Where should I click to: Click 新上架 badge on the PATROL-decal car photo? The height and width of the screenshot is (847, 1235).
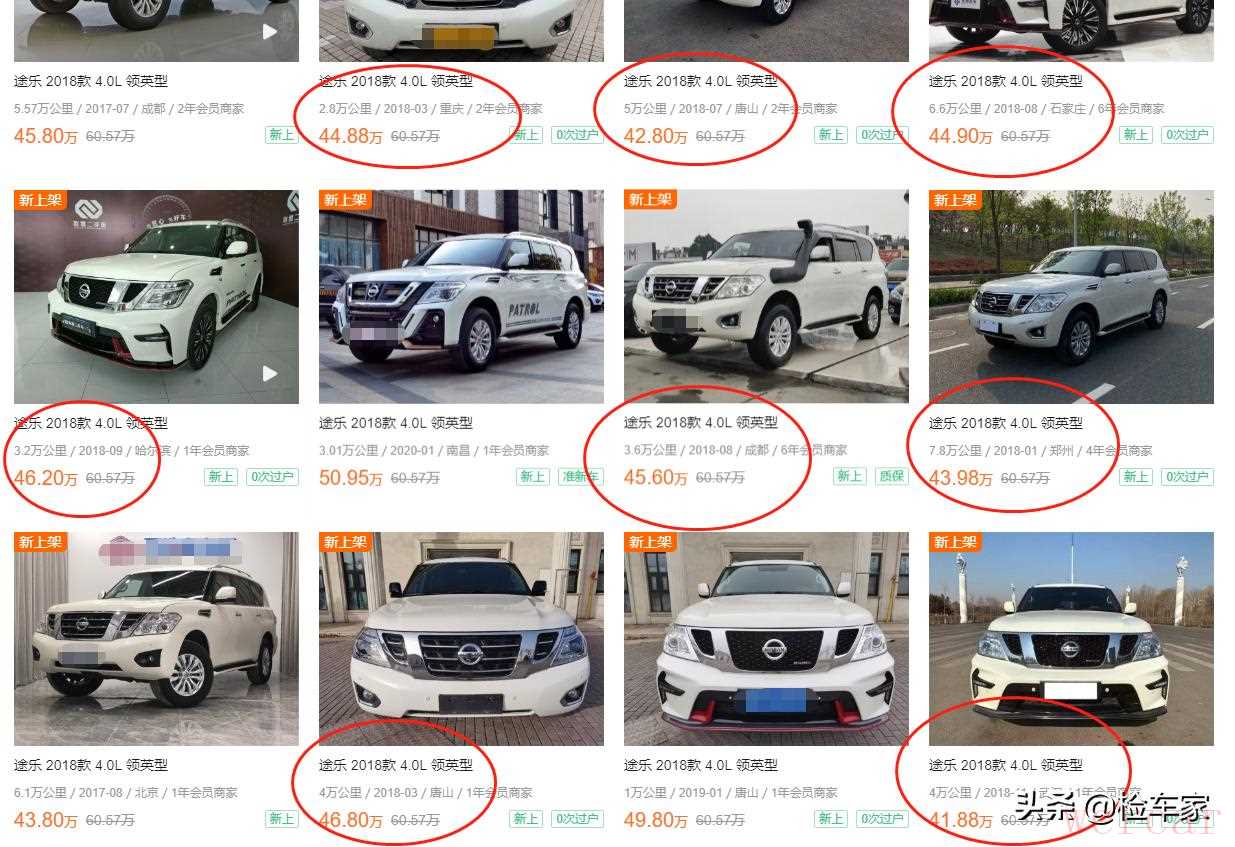[345, 200]
